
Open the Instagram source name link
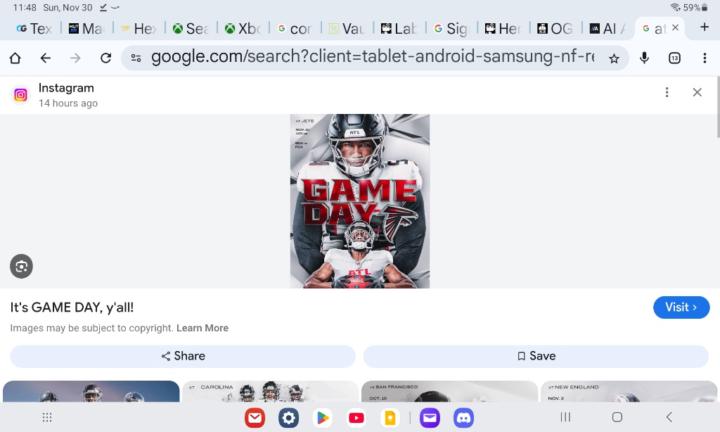66,88
